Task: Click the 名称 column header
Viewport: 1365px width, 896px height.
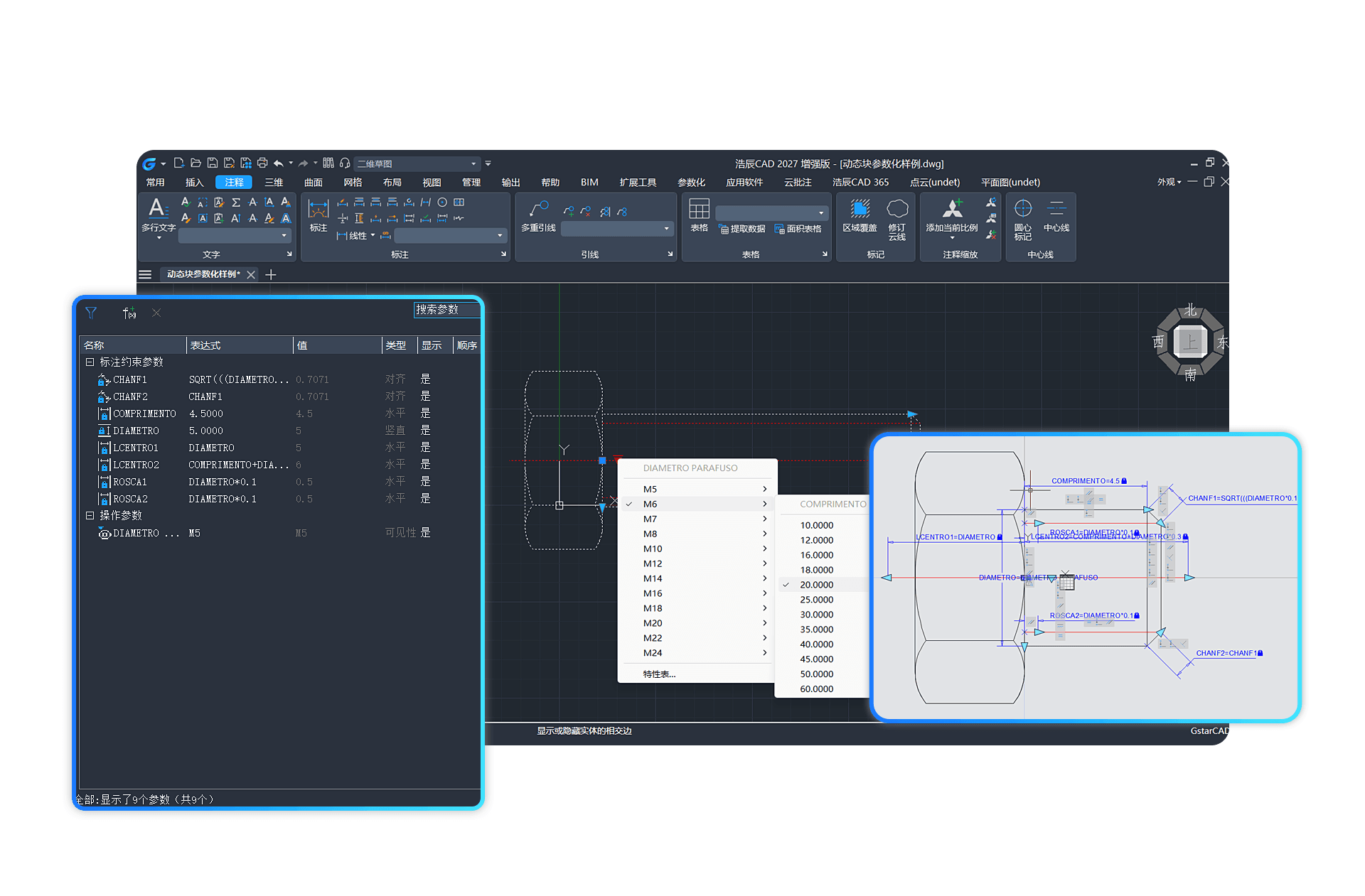Action: (133, 345)
